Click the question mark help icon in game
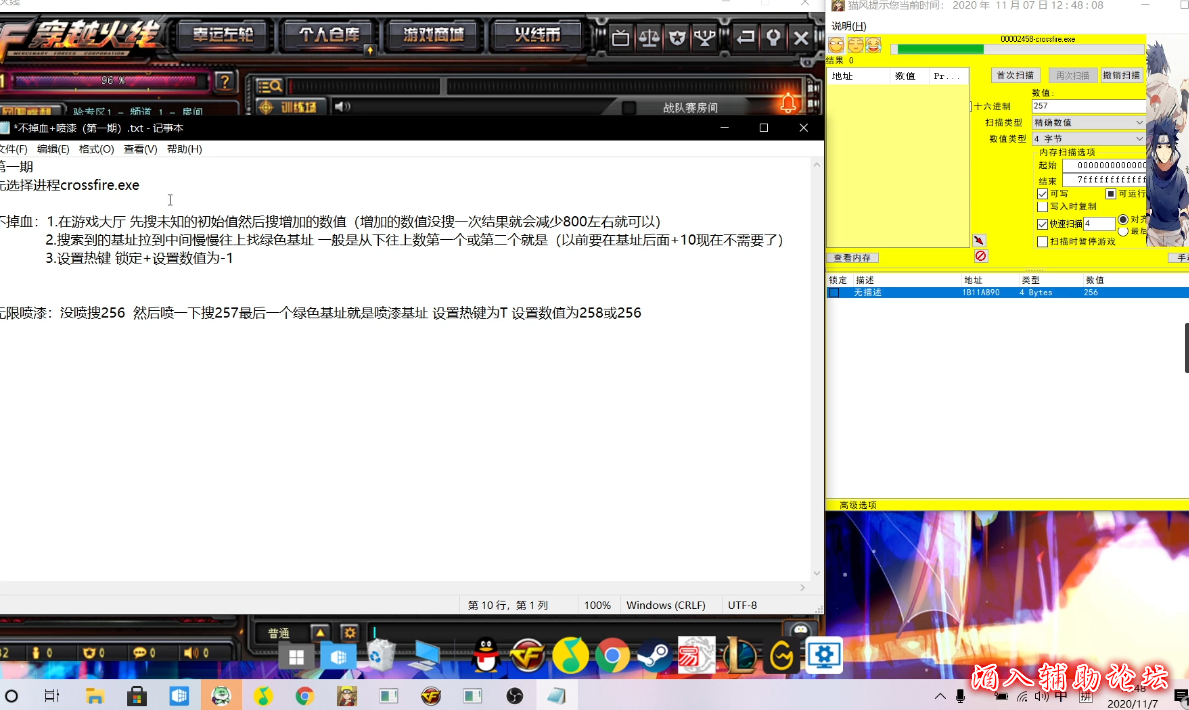 226,81
